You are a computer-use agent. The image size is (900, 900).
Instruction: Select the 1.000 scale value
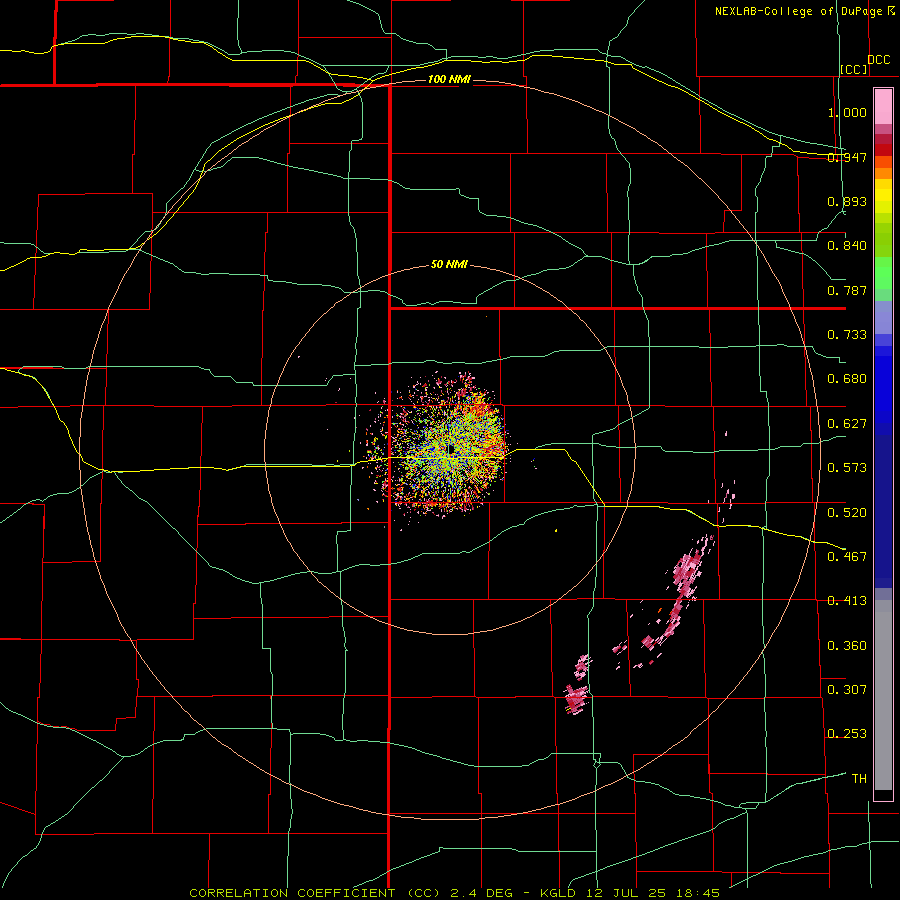(x=847, y=112)
